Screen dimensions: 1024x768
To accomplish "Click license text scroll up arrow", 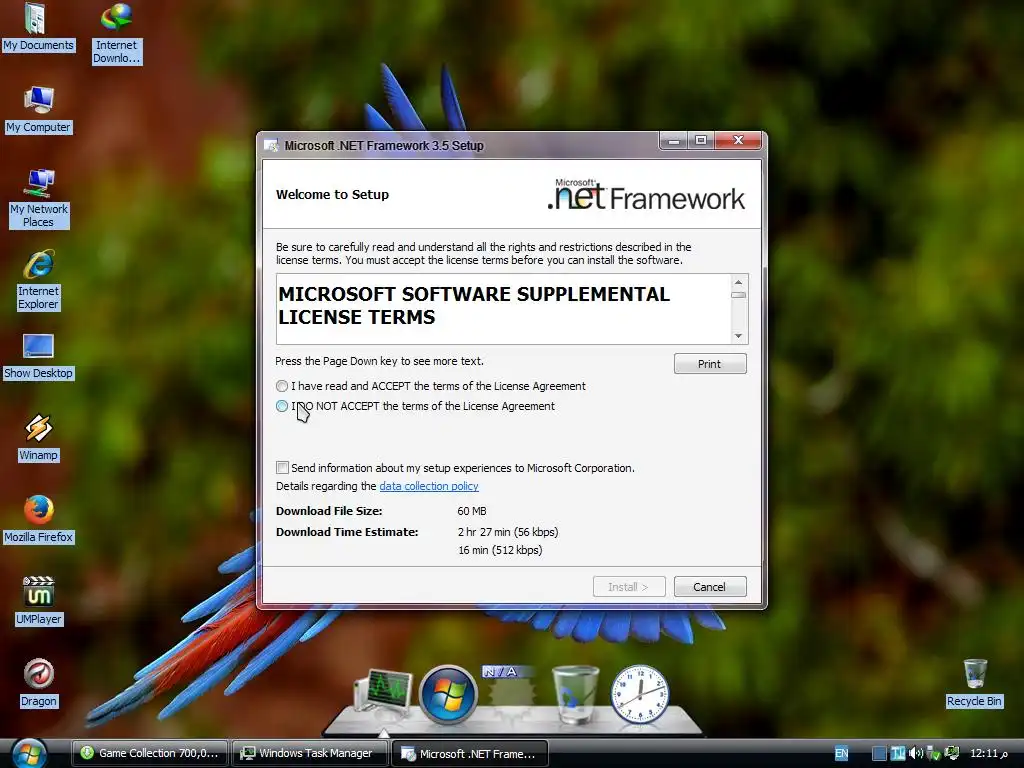I will click(739, 282).
